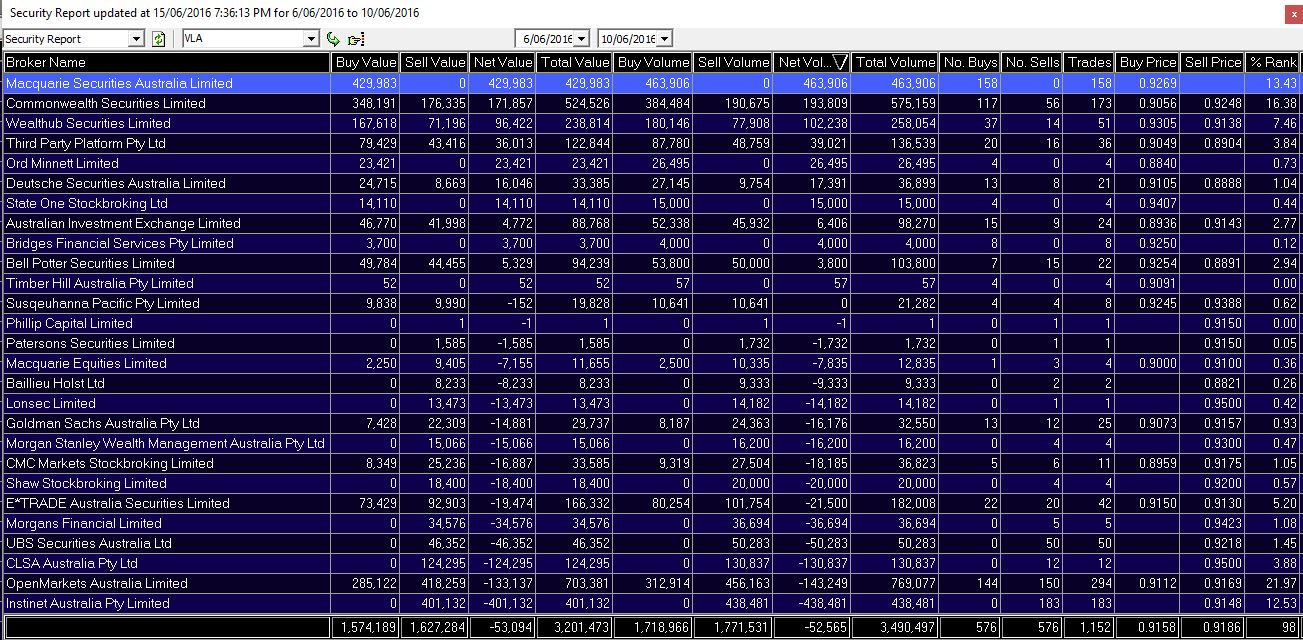Screen dimensions: 1303x640
Task: Click Instinet net volume -438,481 cell
Action: [x=812, y=603]
